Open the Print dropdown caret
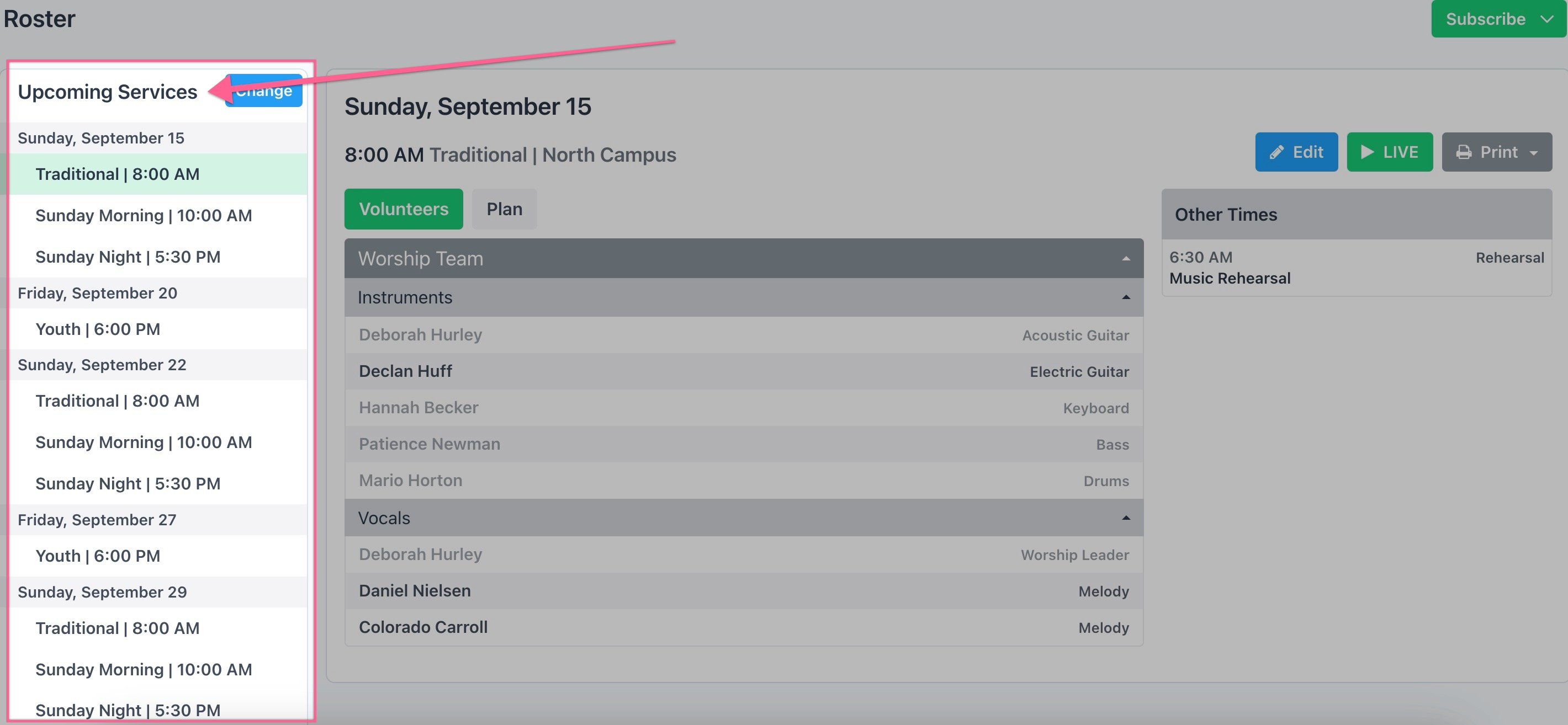The width and height of the screenshot is (1568, 725). (1533, 153)
